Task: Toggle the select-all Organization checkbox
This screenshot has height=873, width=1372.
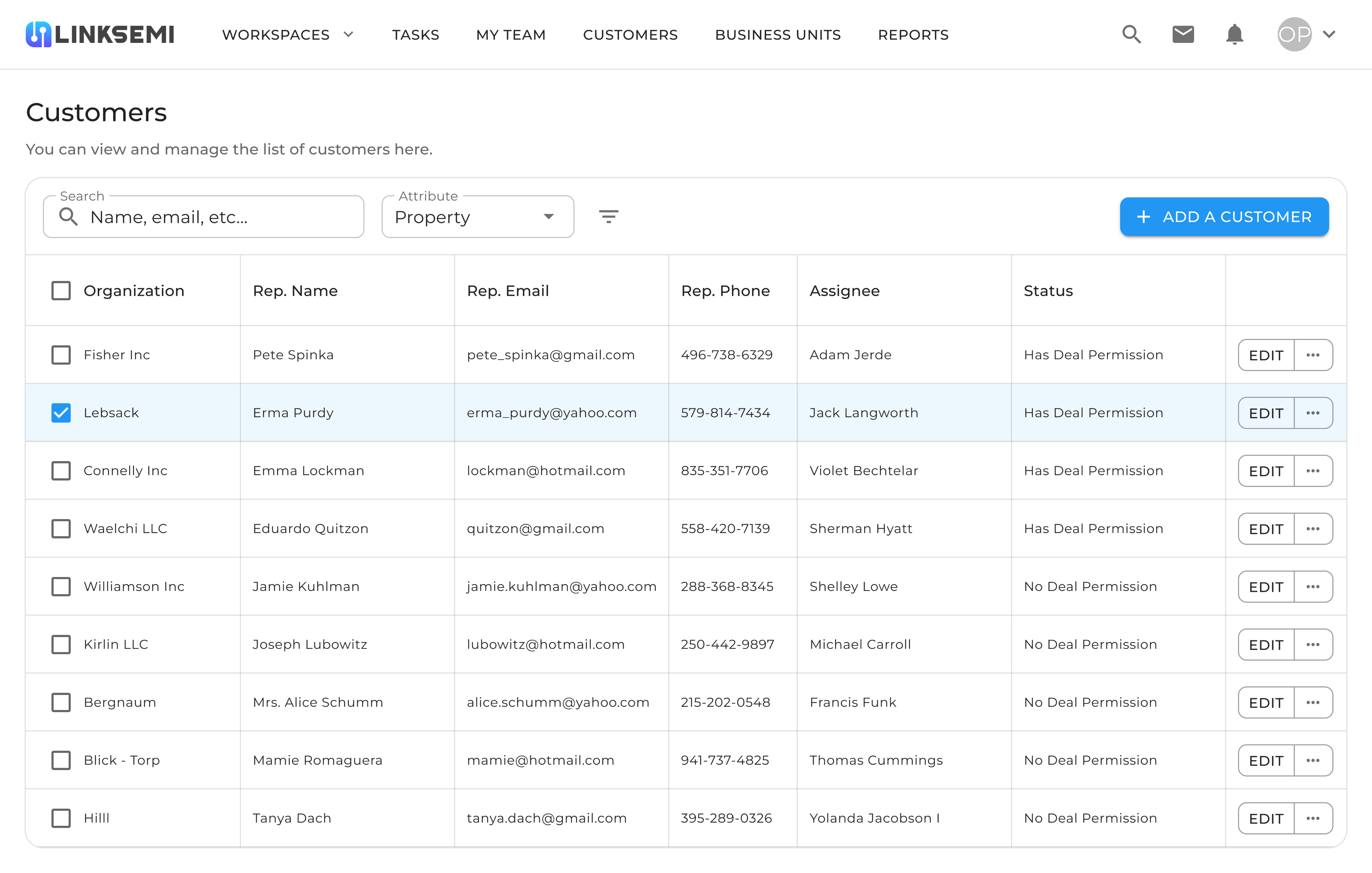Action: 61,291
